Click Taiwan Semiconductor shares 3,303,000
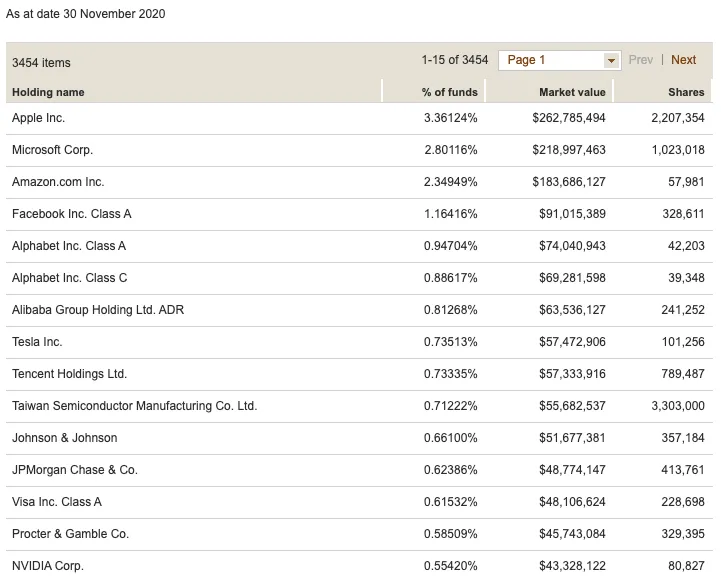 (678, 406)
